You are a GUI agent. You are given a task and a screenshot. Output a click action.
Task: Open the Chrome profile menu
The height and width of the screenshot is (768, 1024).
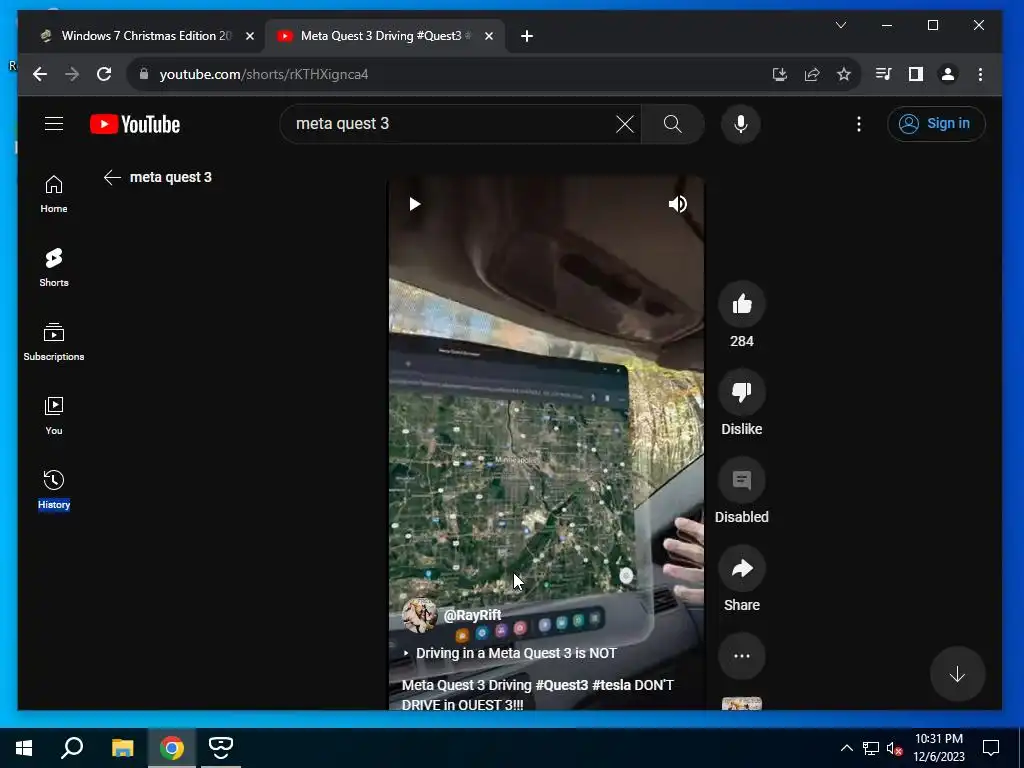(948, 74)
